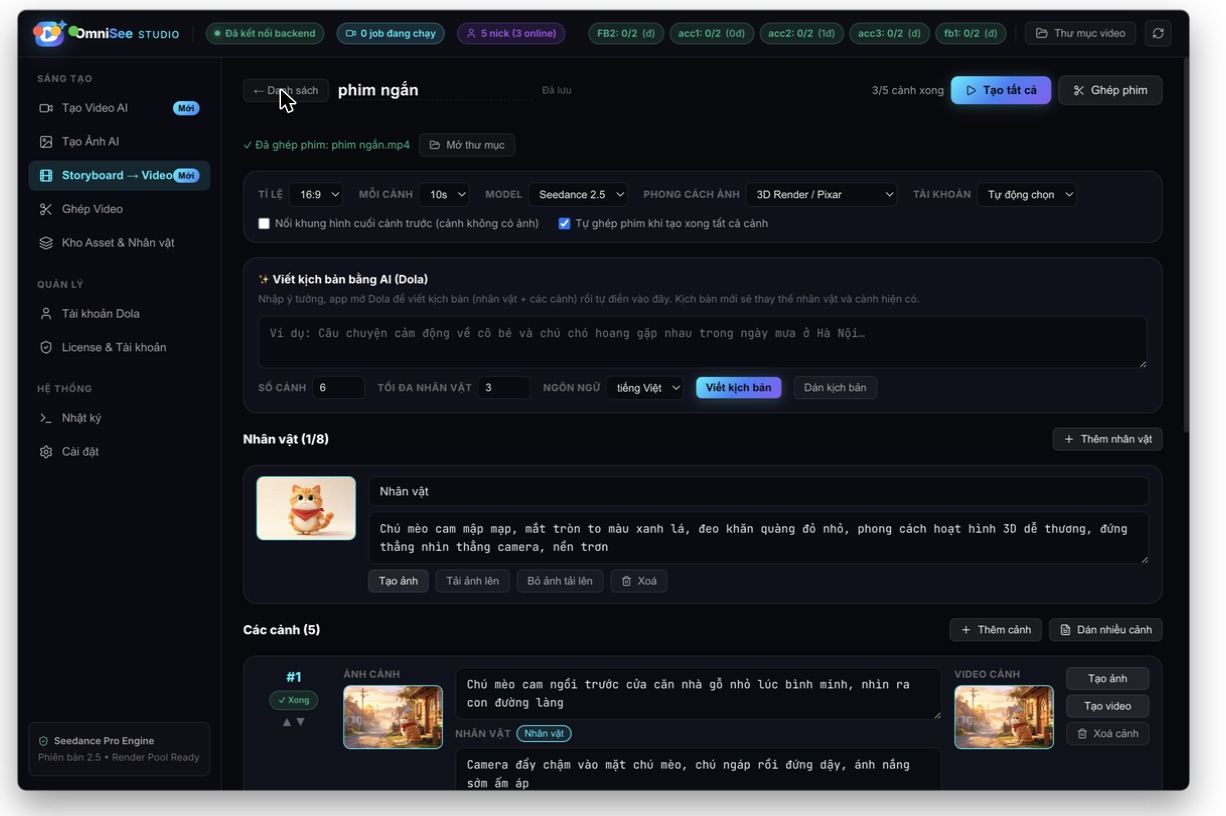Click the shield icon for License & Tài khoản
This screenshot has width=1226, height=816.
point(46,348)
